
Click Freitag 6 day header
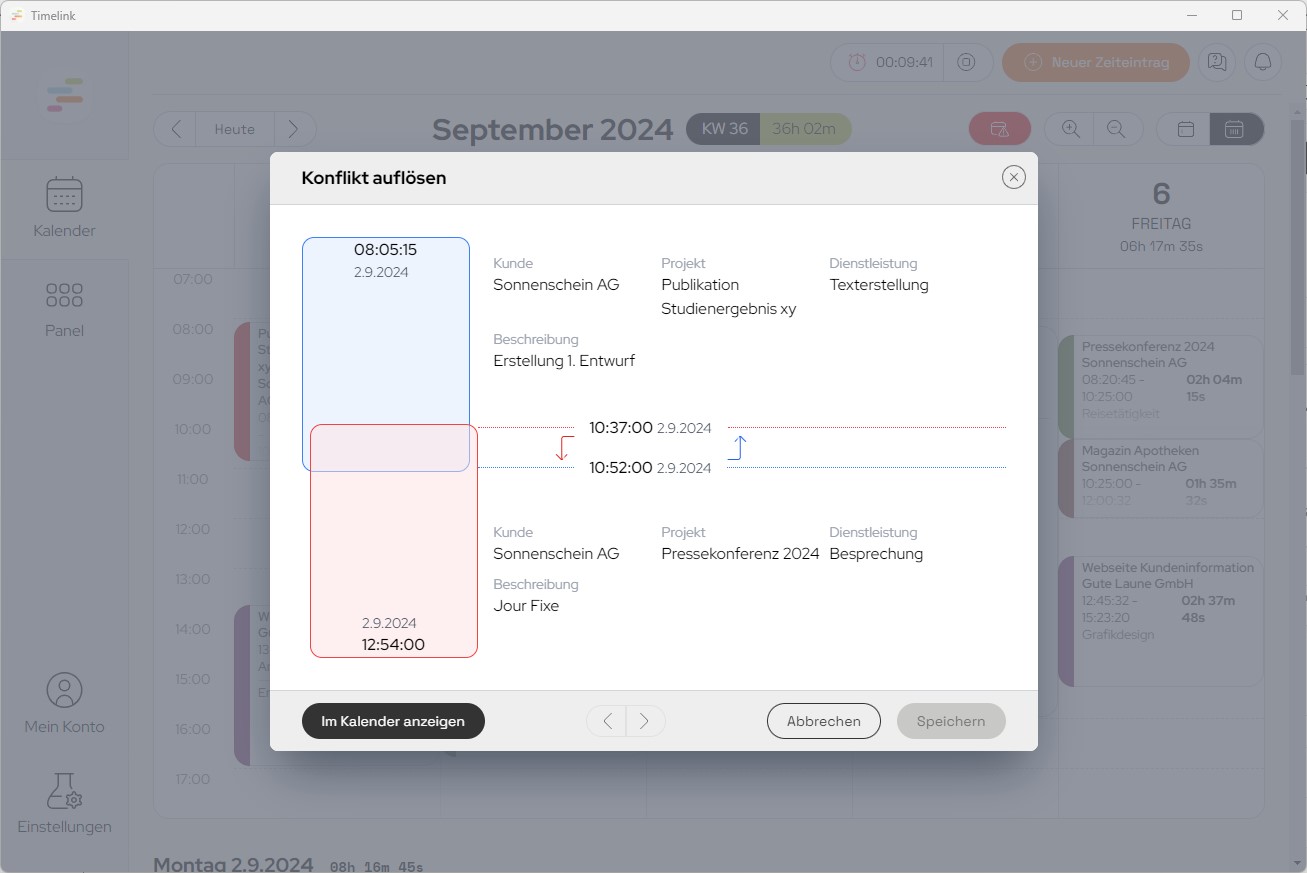click(1161, 217)
